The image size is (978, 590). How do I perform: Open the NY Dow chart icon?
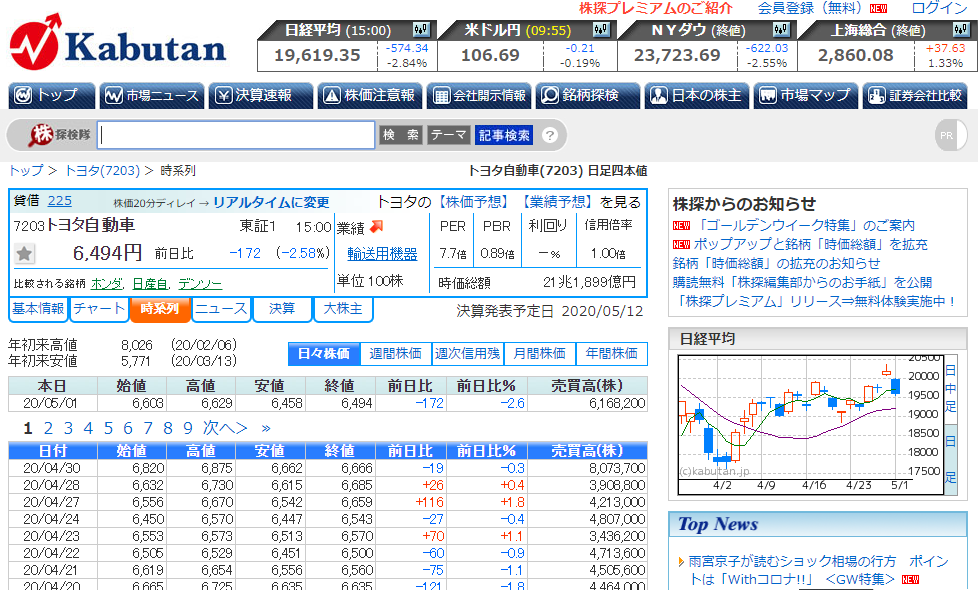(x=781, y=29)
